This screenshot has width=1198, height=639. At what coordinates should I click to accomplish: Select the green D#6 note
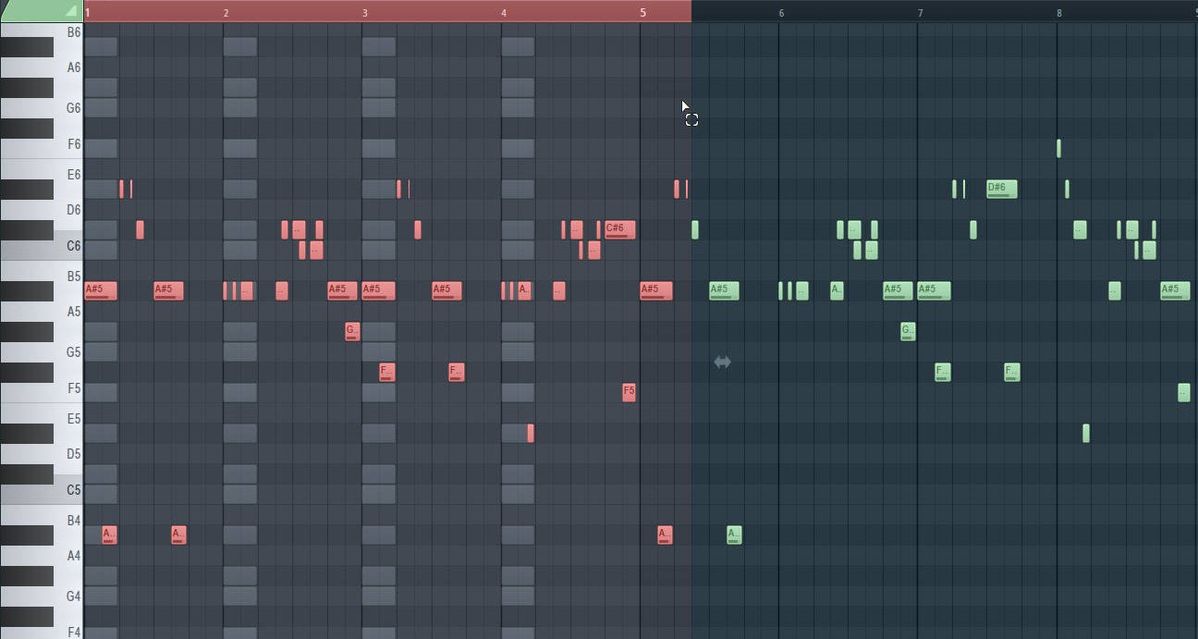point(1001,188)
